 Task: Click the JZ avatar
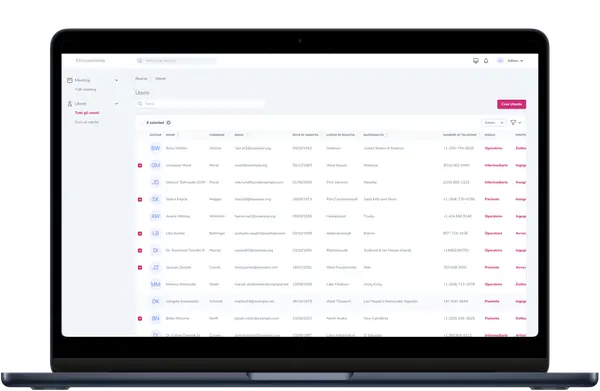(x=155, y=267)
